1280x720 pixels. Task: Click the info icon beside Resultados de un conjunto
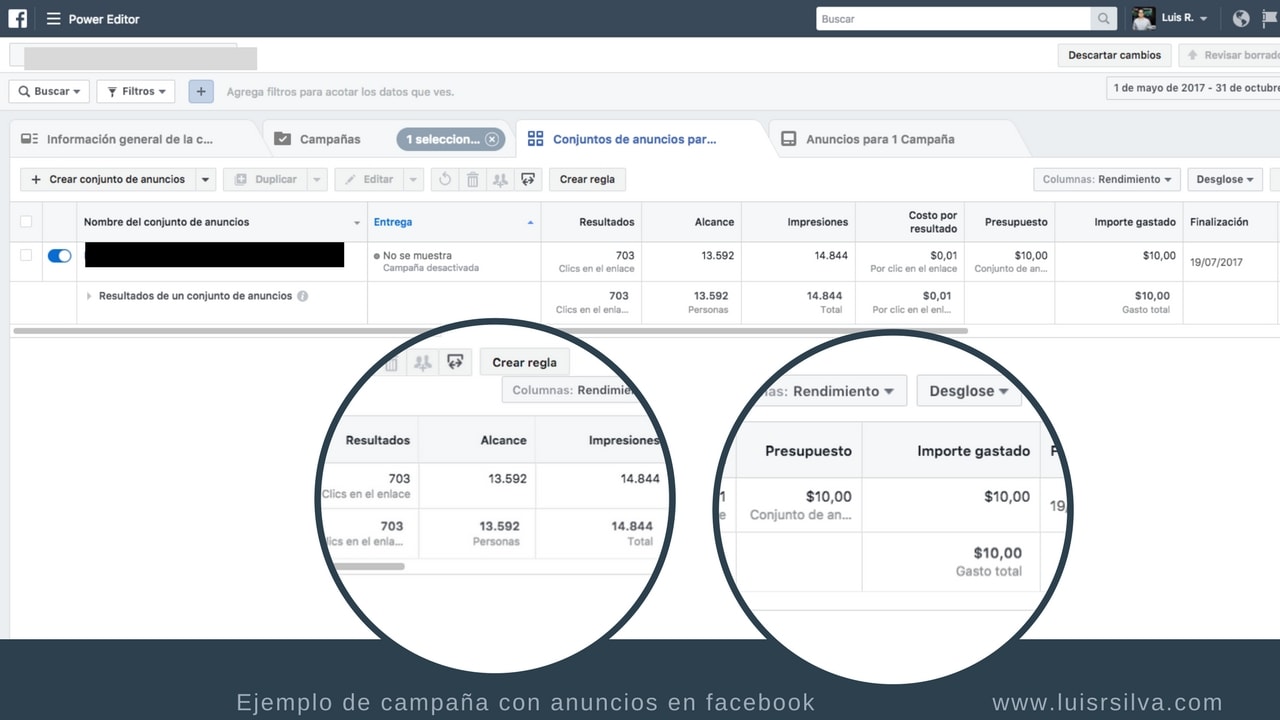tap(302, 296)
